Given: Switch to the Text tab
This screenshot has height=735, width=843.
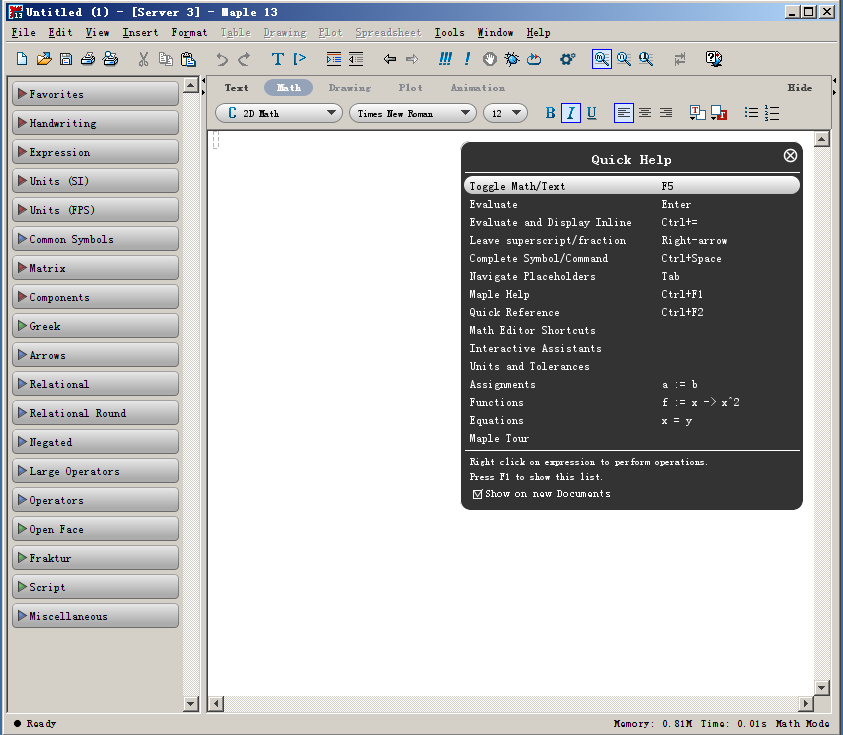Looking at the screenshot, I should (x=237, y=88).
